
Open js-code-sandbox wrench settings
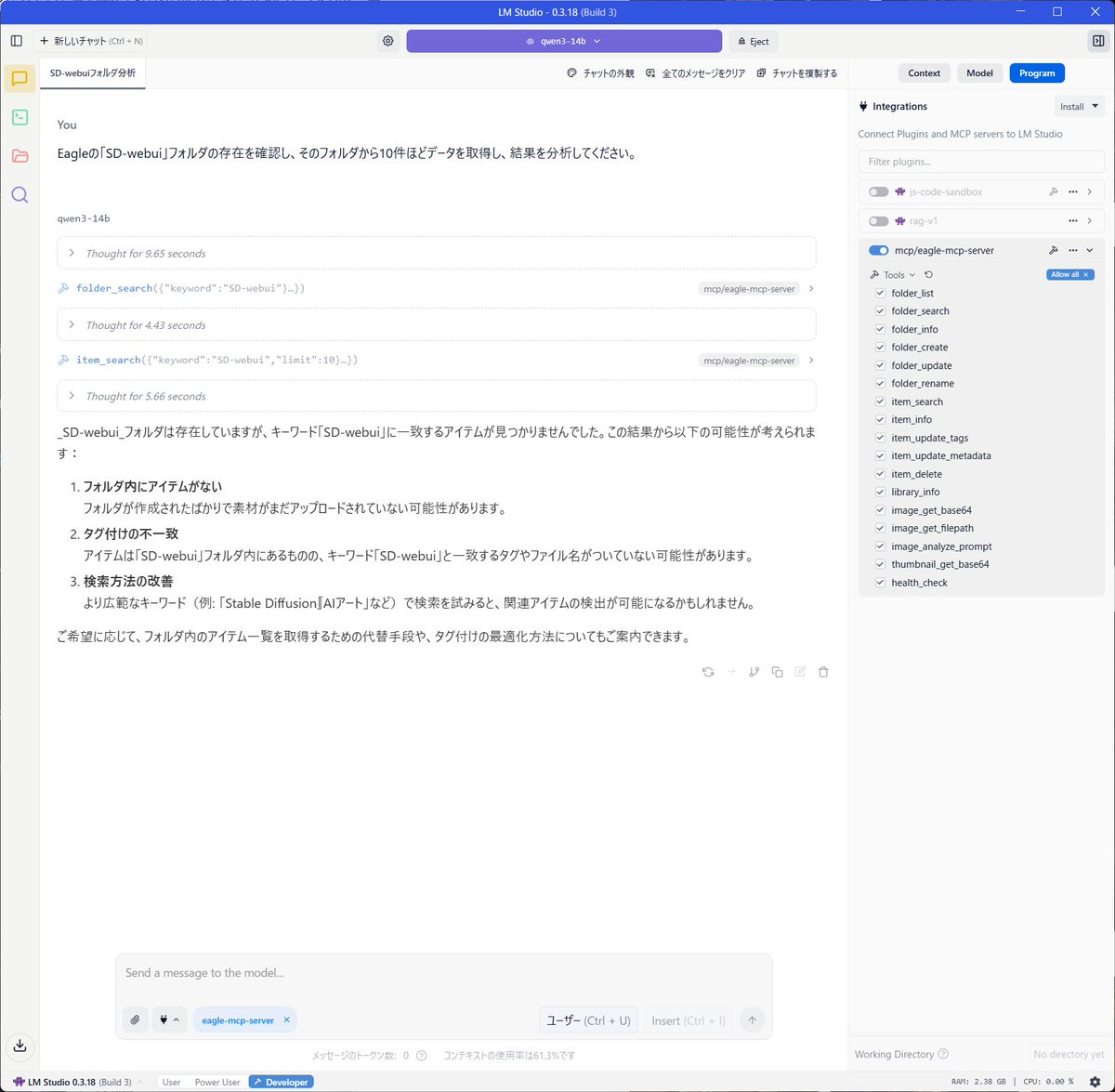1054,192
